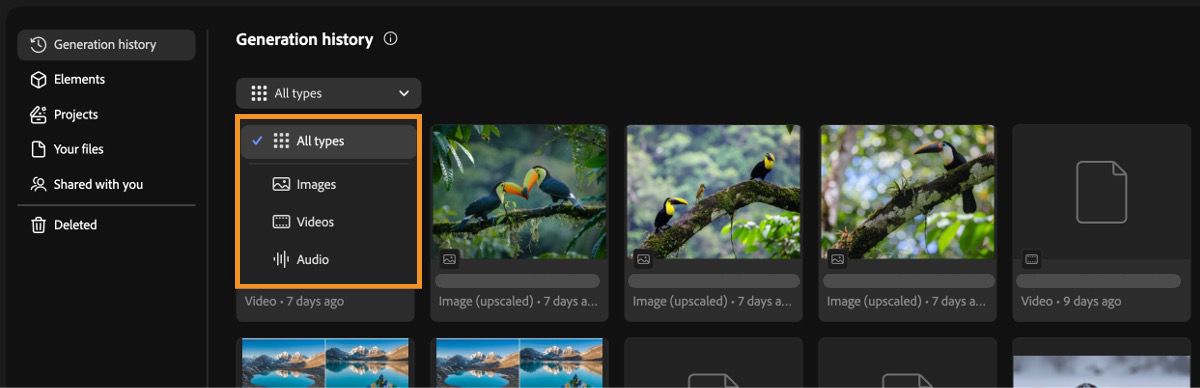Click the Deleted trash can icon
This screenshot has width=1200, height=388.
click(39, 226)
